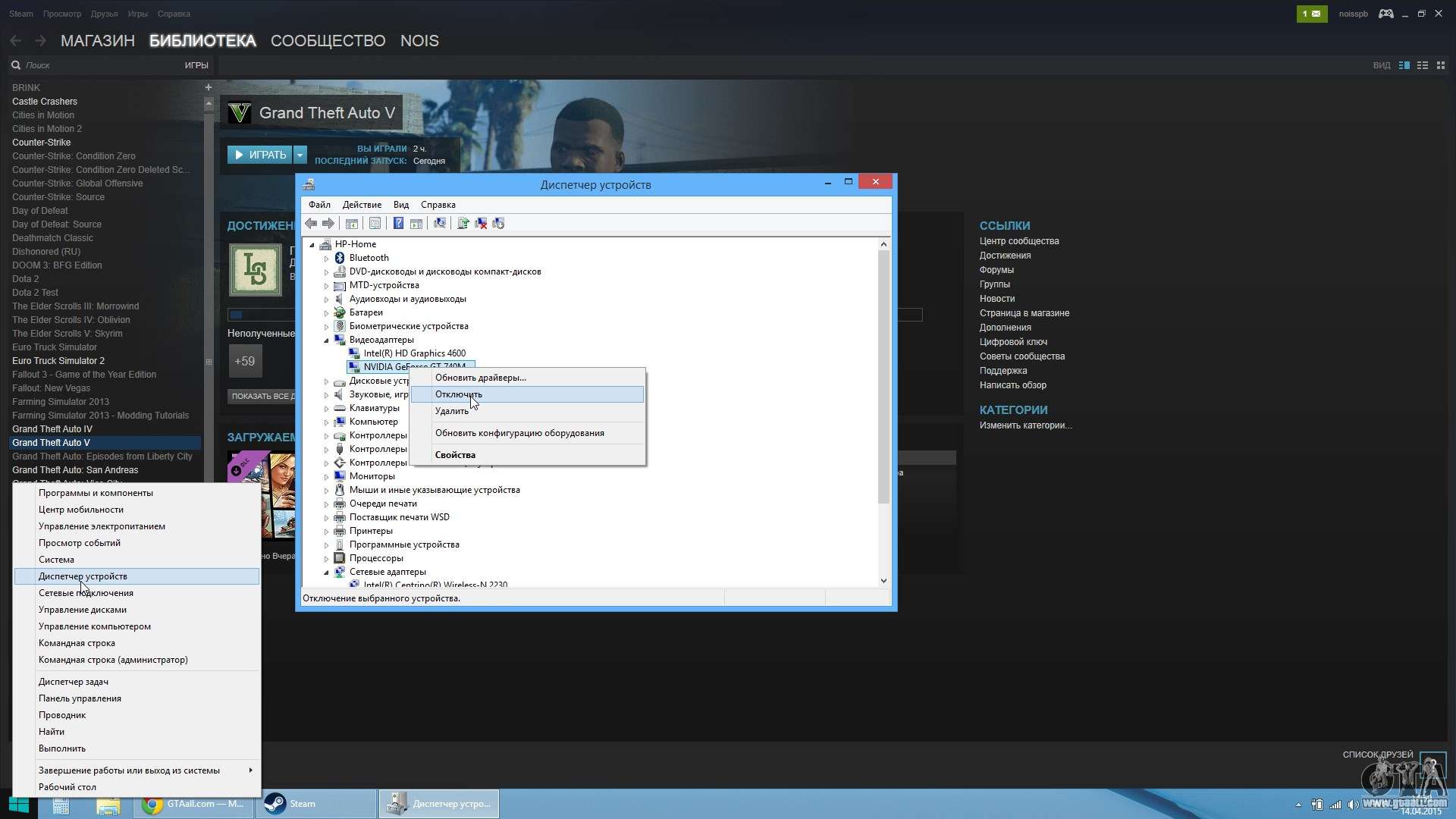The width and height of the screenshot is (1456, 819).
Task: Choose Удалить in the context menu
Action: pyautogui.click(x=528, y=411)
